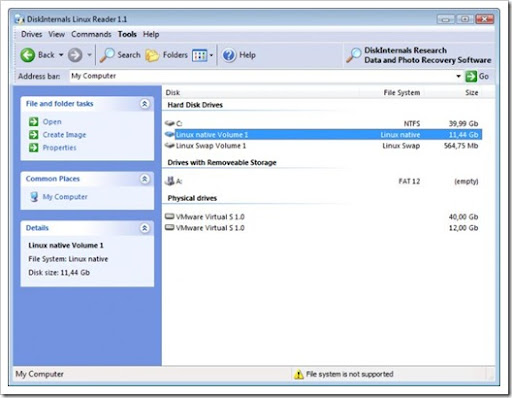The width and height of the screenshot is (512, 398).
Task: Click the Create Image arrow icon
Action: 33,135
